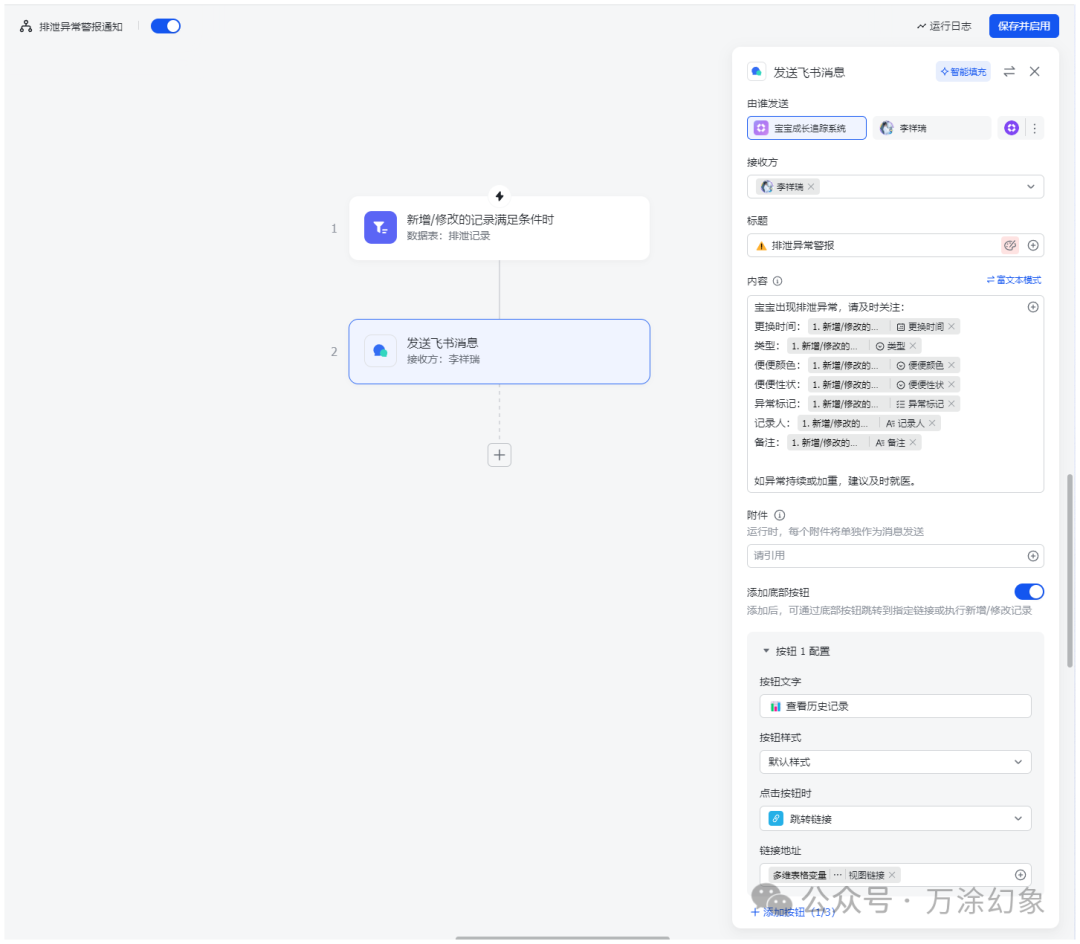1080x944 pixels.
Task: Click the text 如异常持续或加重，建议及时就医。
Action: (835, 481)
